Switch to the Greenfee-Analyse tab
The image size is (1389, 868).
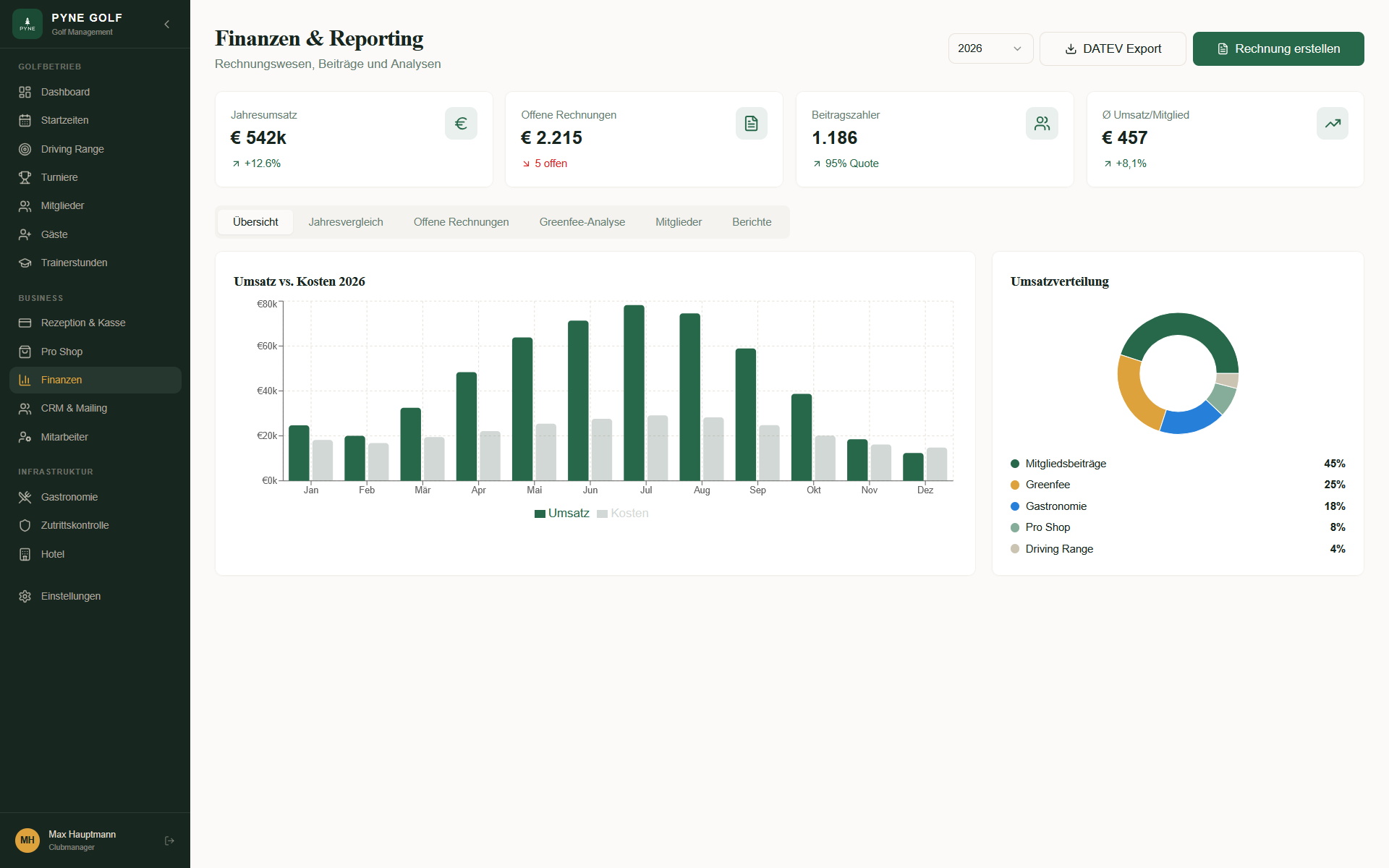pyautogui.click(x=582, y=222)
